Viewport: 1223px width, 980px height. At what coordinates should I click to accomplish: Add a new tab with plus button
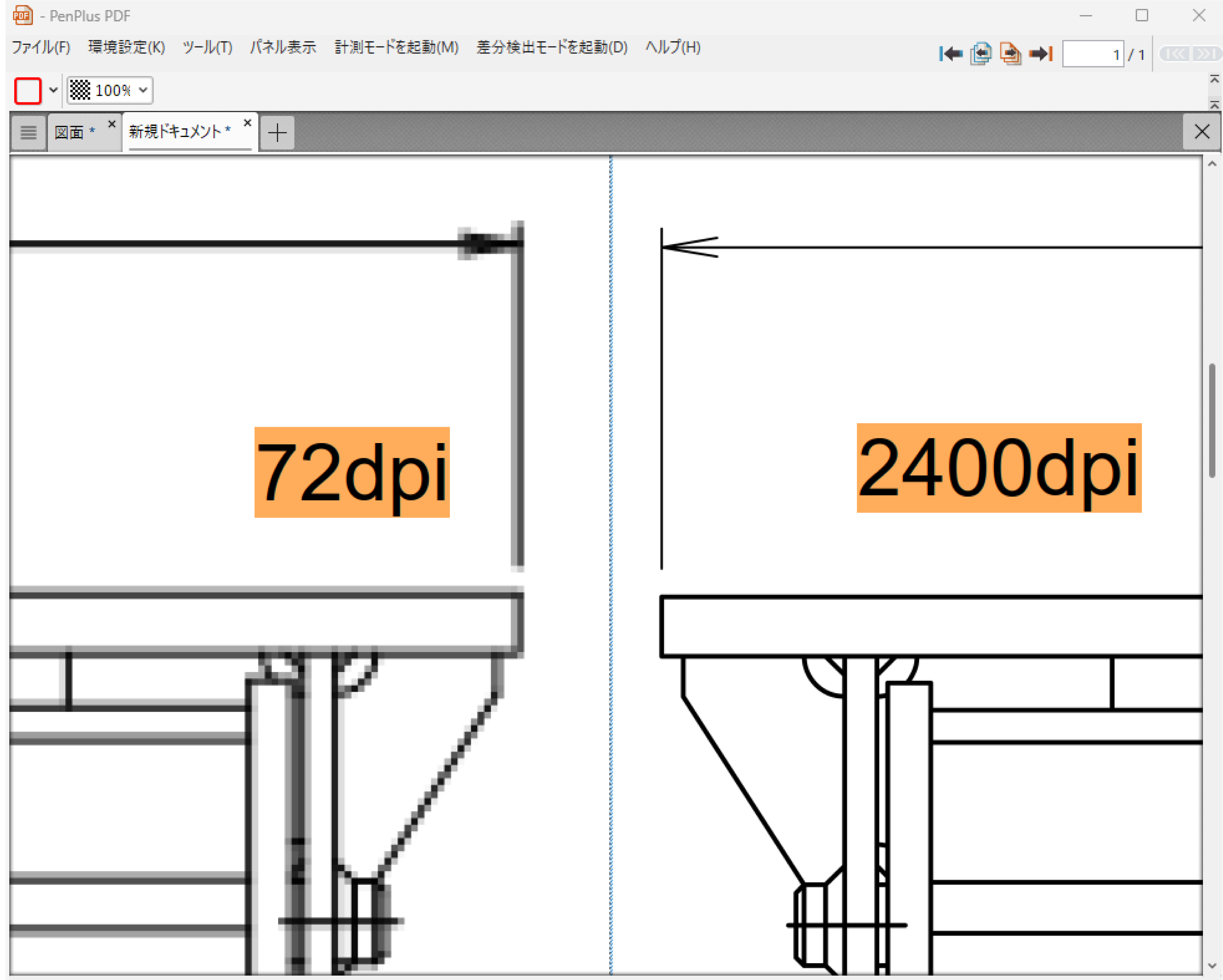[x=277, y=133]
